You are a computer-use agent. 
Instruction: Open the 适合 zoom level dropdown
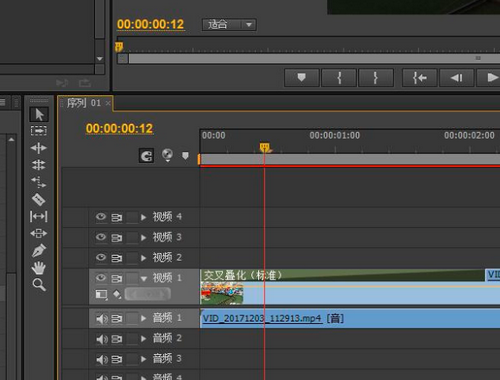[229, 25]
